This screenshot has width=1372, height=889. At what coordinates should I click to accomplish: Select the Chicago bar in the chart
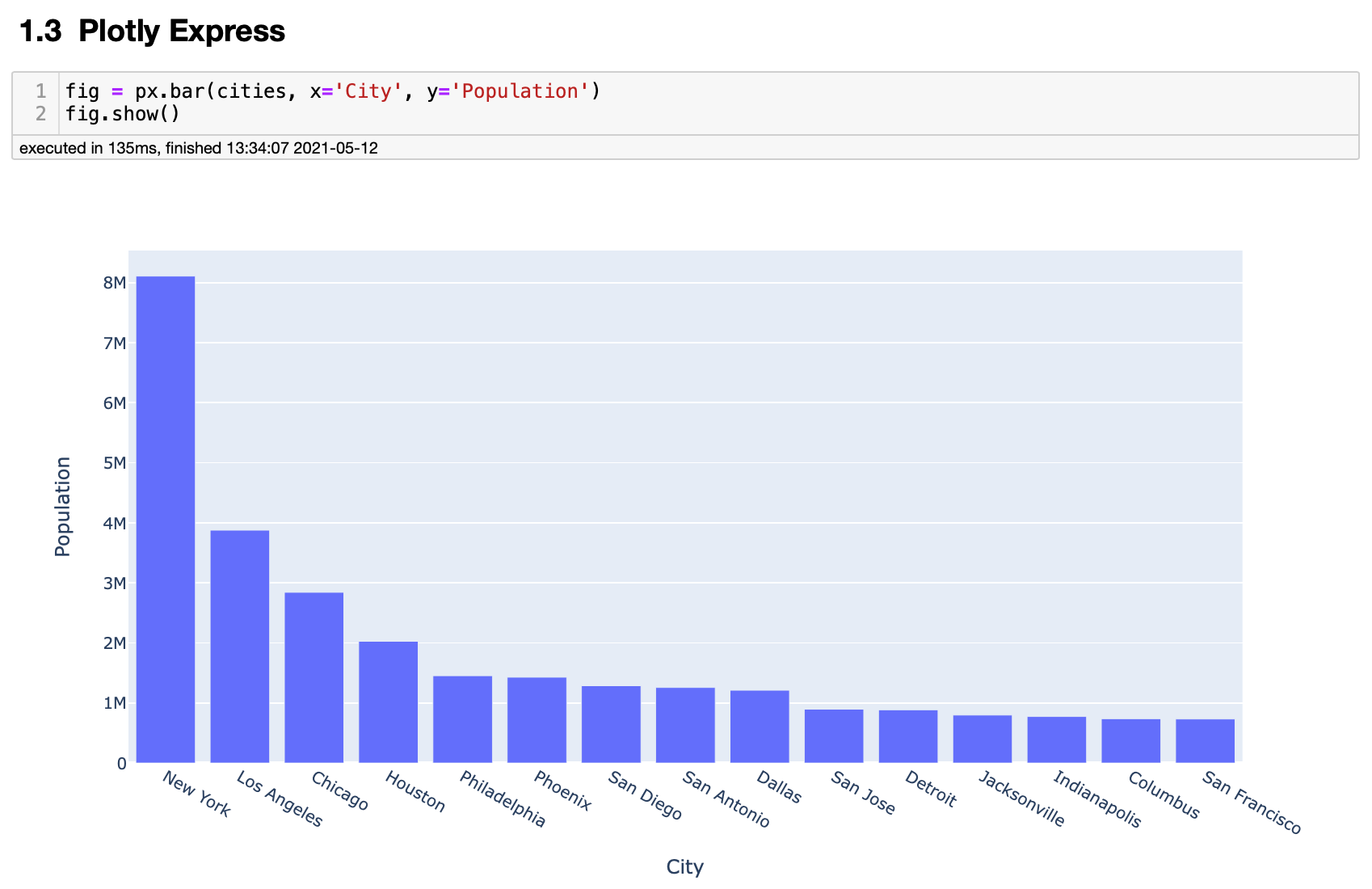pos(314,677)
